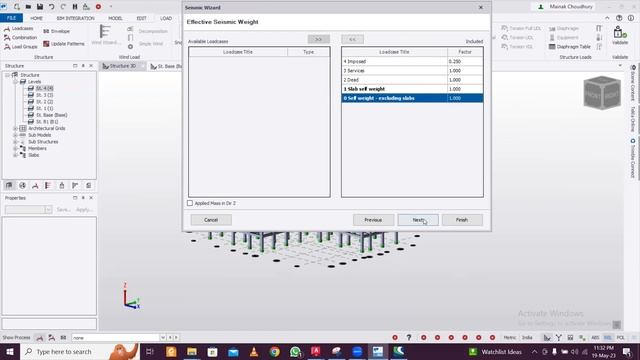Open the FILE menu
The image size is (640, 360).
tap(11, 18)
